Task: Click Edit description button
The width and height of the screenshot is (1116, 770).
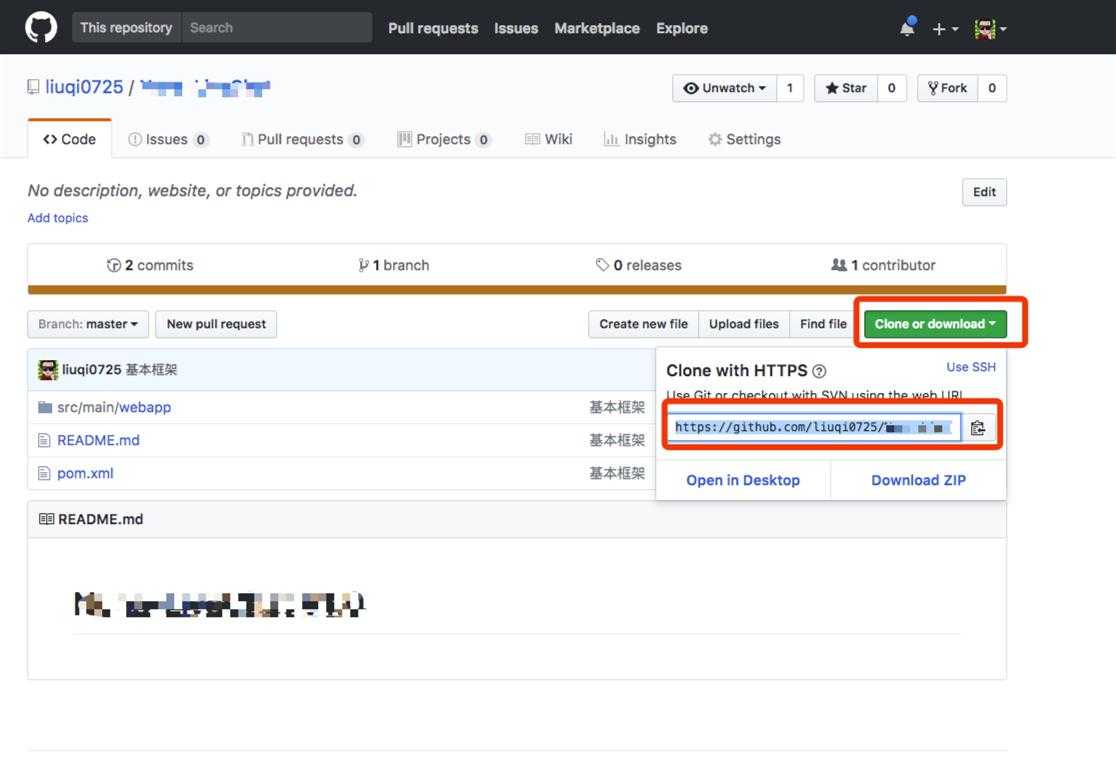Action: [x=984, y=192]
